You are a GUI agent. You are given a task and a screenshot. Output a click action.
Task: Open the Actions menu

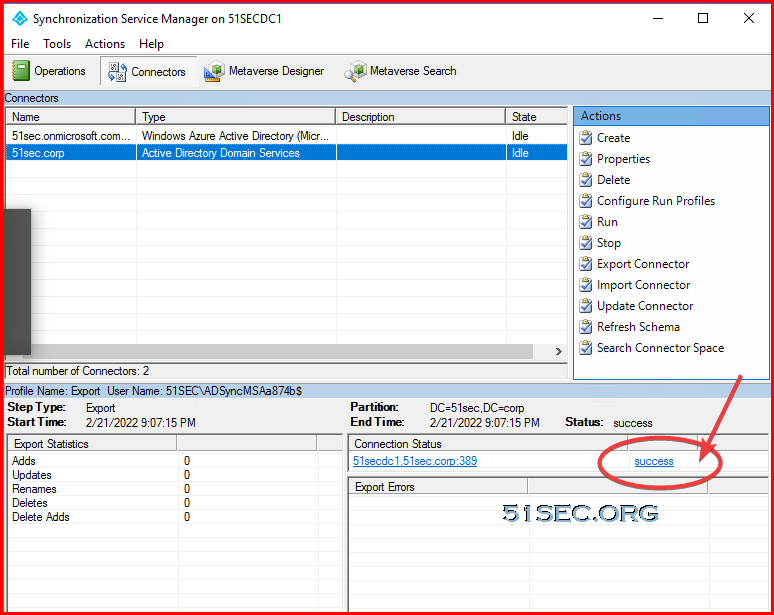[105, 44]
